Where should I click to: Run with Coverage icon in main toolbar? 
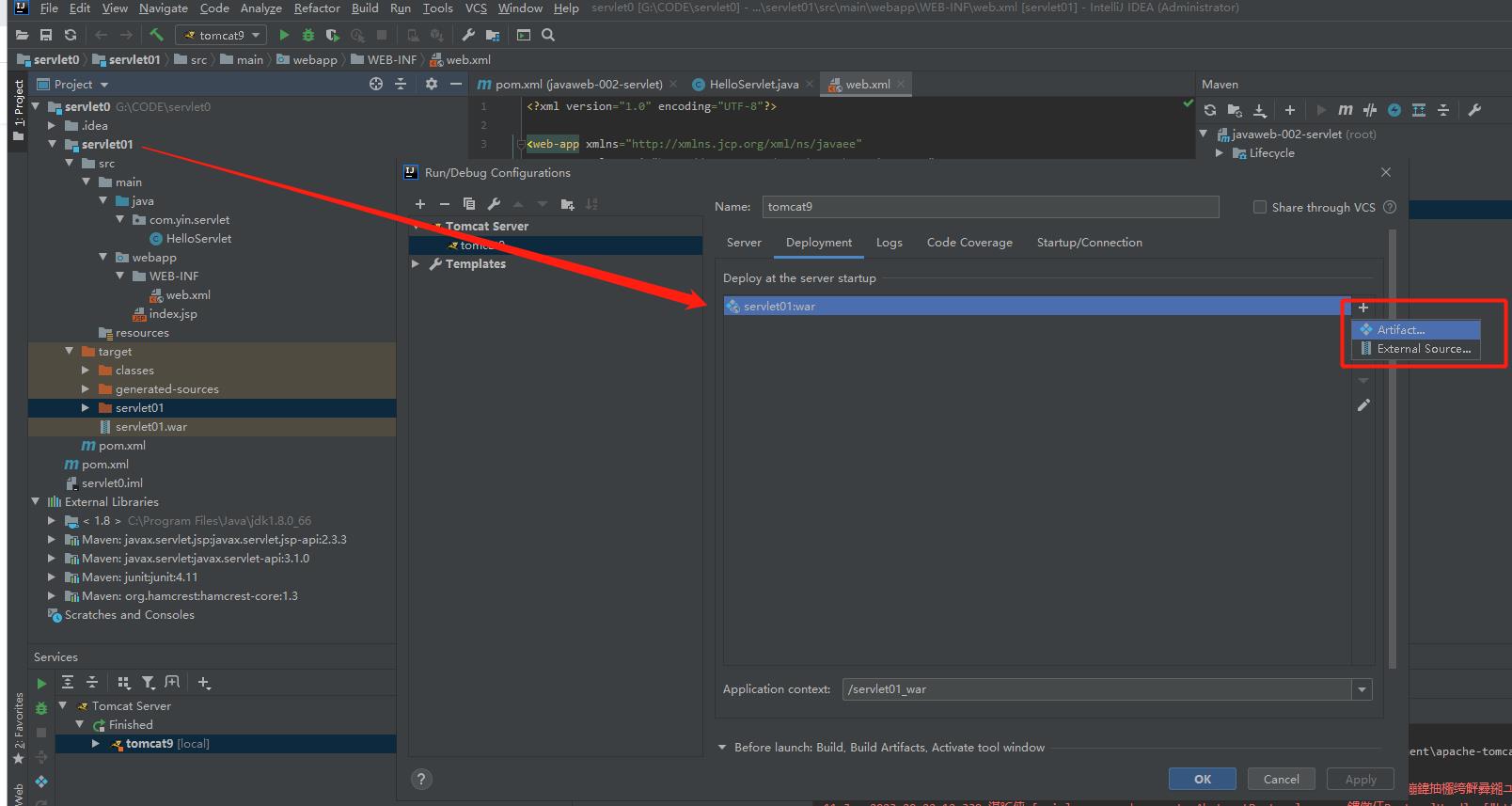[x=332, y=35]
